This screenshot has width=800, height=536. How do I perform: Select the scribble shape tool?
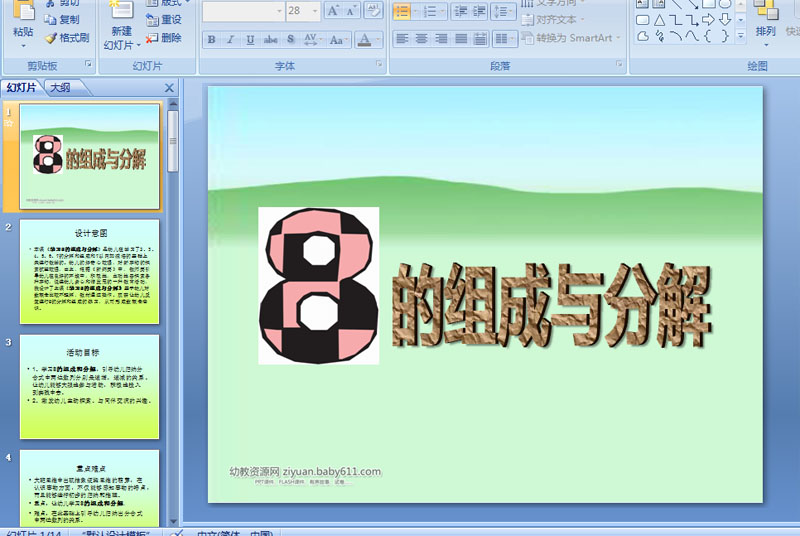coord(659,36)
